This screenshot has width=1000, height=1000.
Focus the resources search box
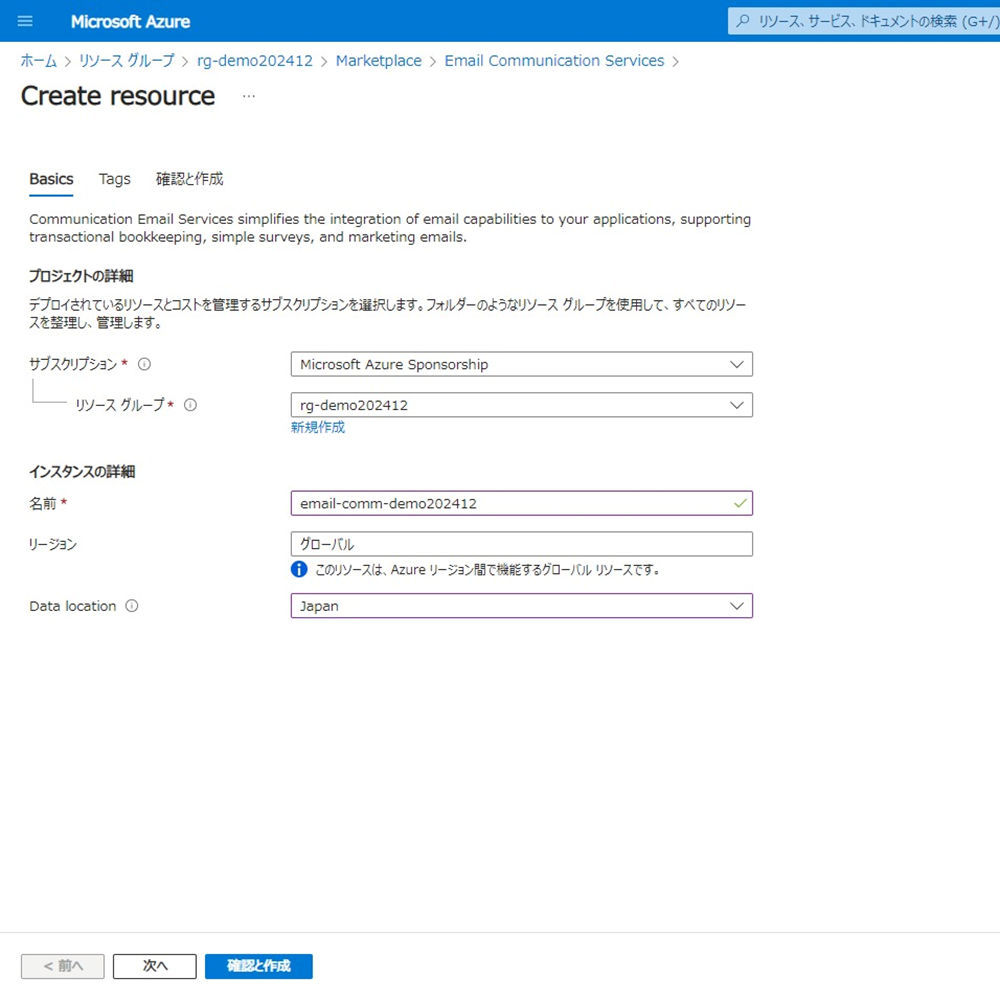point(864,21)
